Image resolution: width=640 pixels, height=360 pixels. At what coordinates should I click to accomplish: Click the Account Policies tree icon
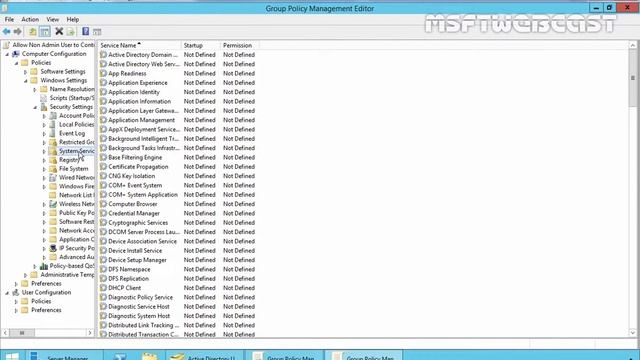coord(53,116)
